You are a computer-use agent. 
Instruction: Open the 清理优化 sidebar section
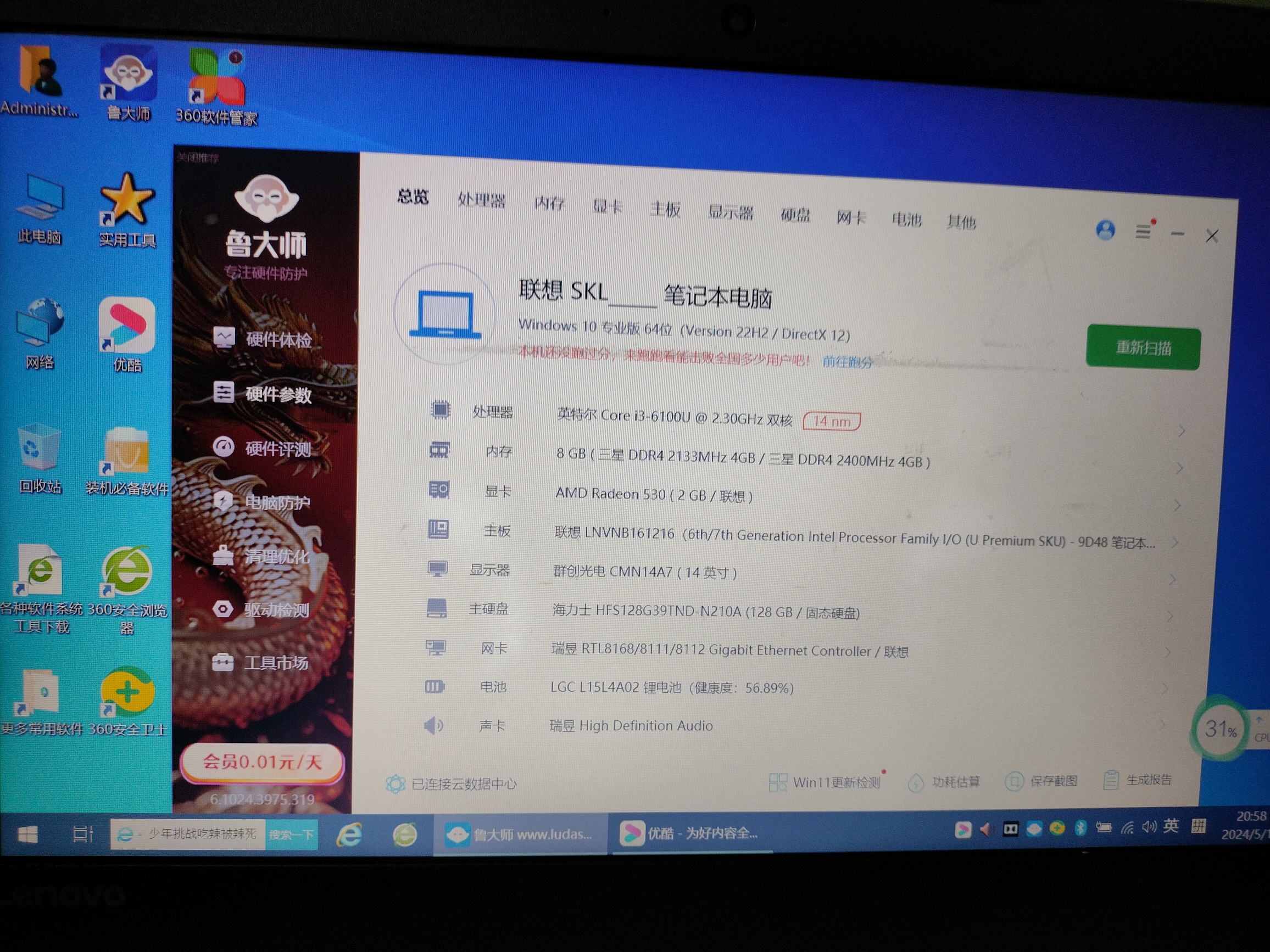[x=261, y=556]
